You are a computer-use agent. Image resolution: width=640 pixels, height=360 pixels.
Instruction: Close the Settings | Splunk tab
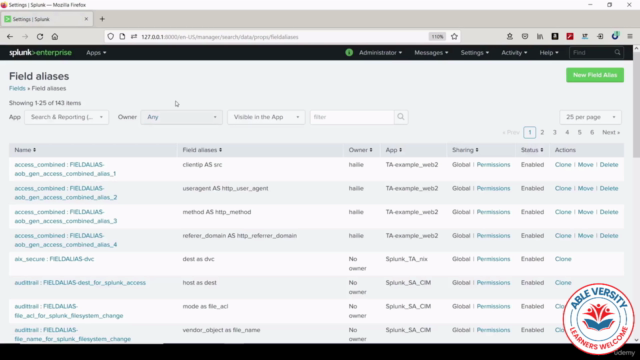[x=86, y=19]
